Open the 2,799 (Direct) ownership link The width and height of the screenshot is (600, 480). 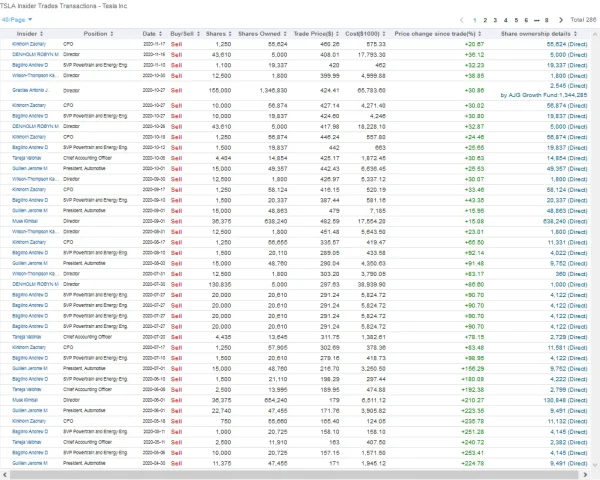click(569, 390)
